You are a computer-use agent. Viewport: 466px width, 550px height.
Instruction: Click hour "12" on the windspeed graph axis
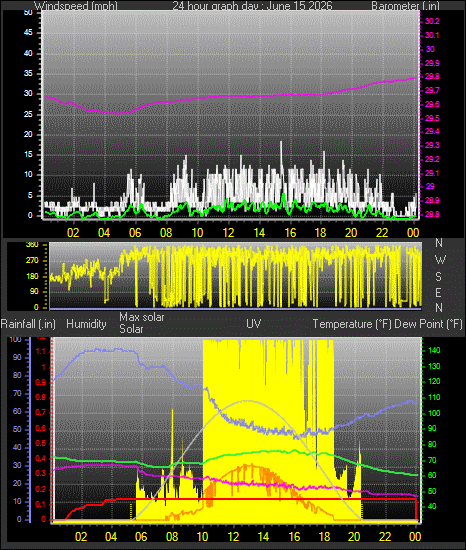pos(228,233)
